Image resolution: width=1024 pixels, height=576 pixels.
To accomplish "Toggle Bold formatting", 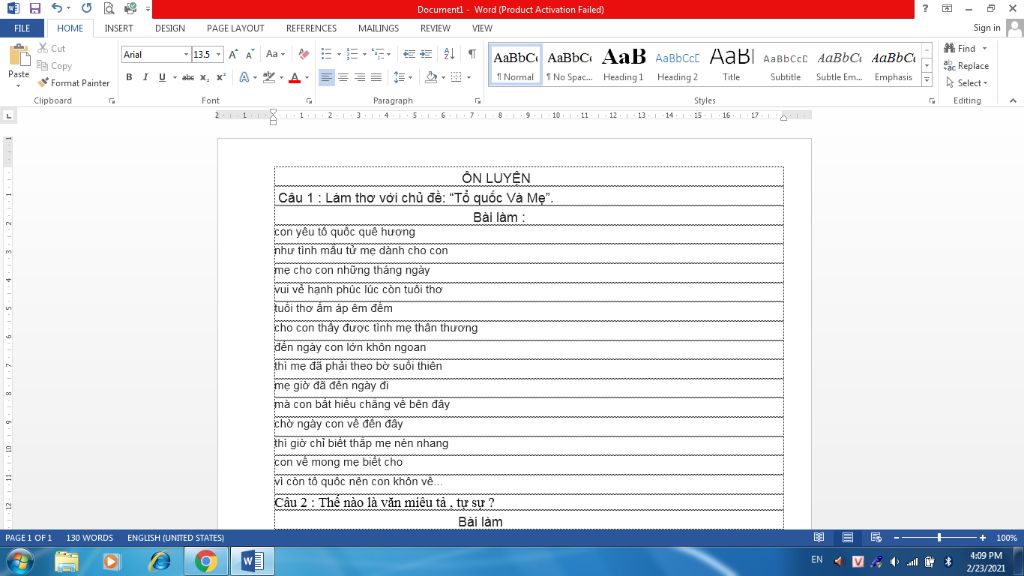I will point(129,78).
